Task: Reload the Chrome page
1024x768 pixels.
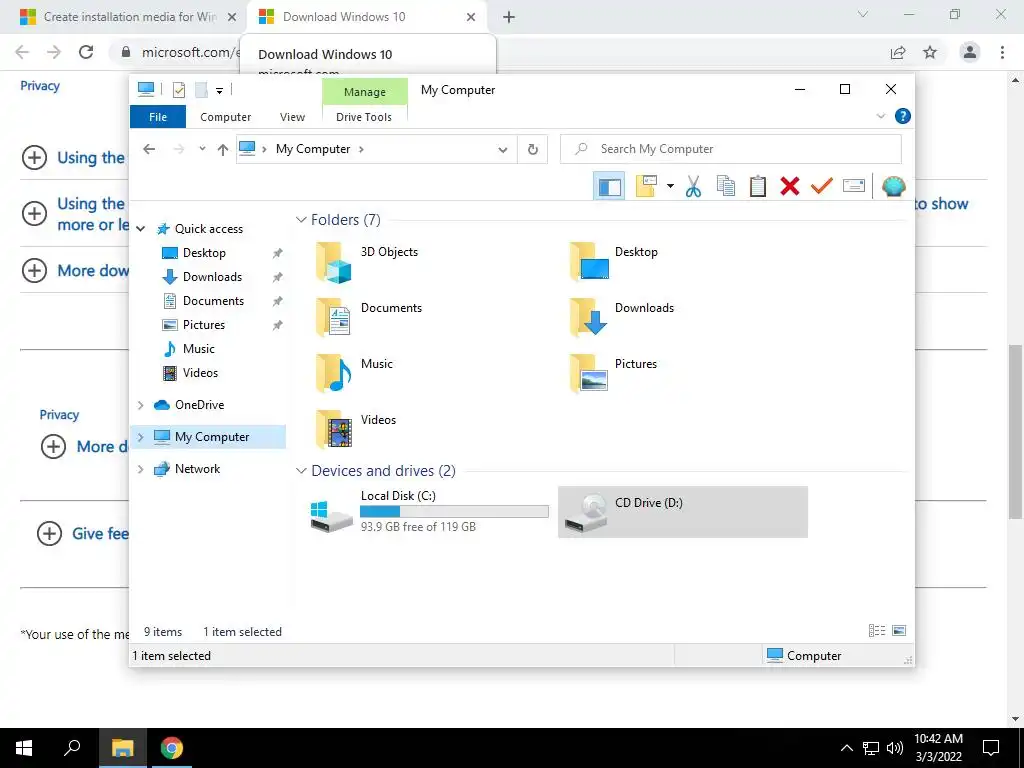Action: pyautogui.click(x=86, y=52)
